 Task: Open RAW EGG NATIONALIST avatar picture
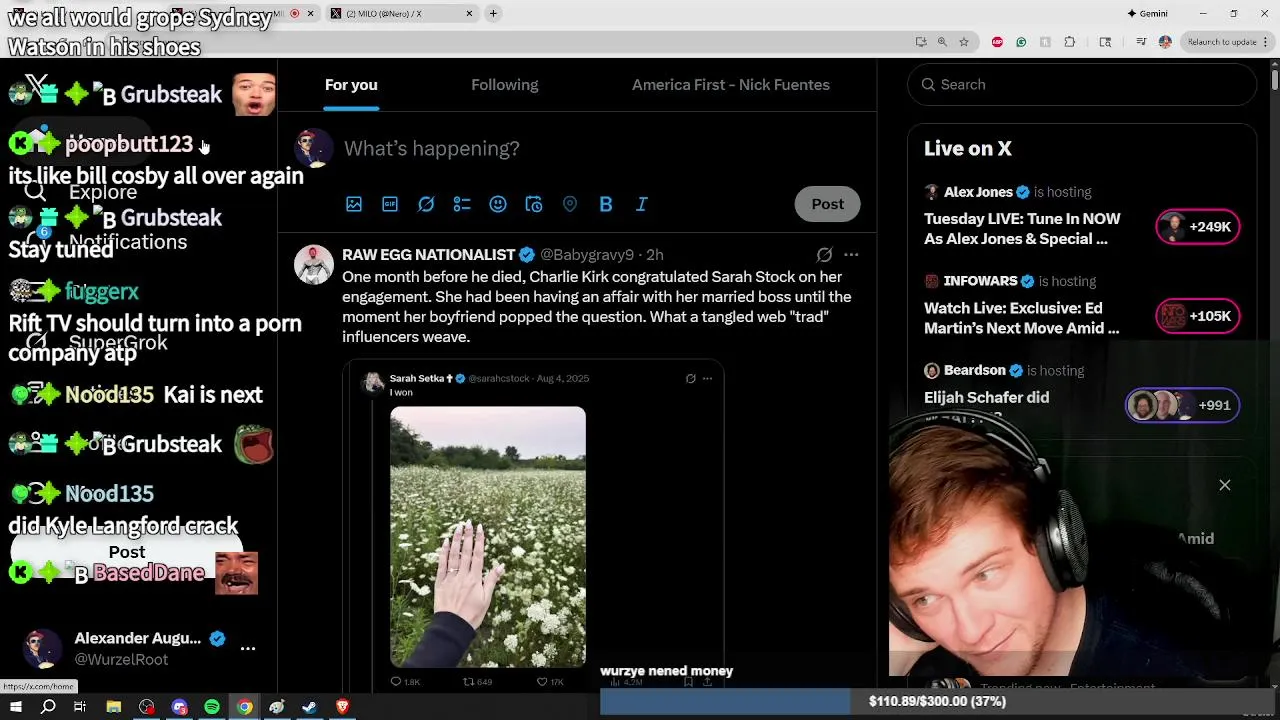click(313, 265)
